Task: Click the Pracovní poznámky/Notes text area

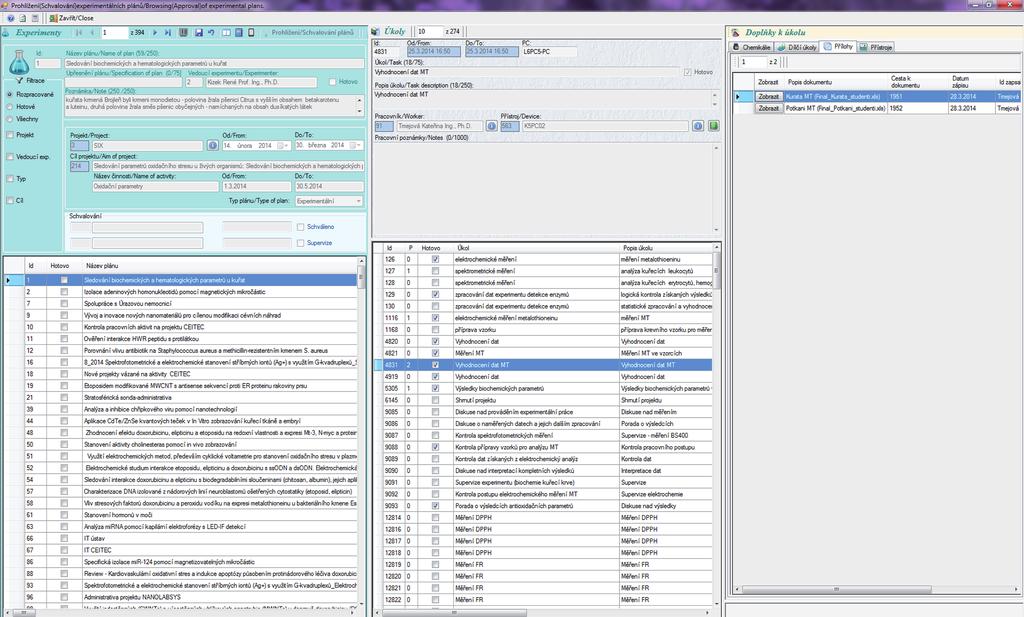Action: pos(546,188)
